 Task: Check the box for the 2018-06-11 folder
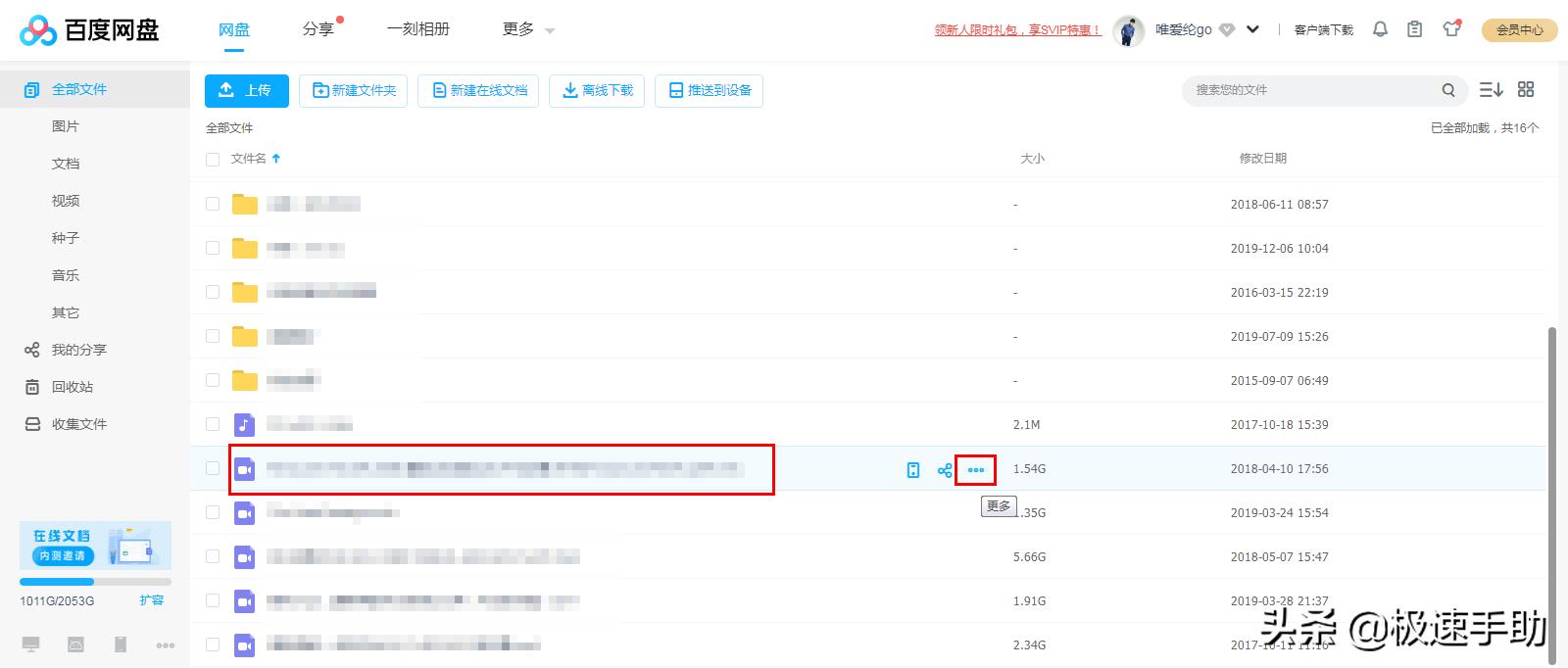click(x=213, y=204)
